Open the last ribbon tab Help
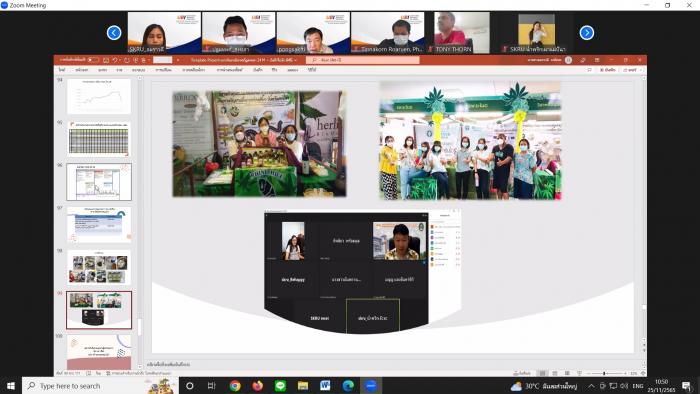The height and width of the screenshot is (394, 700). [312, 70]
